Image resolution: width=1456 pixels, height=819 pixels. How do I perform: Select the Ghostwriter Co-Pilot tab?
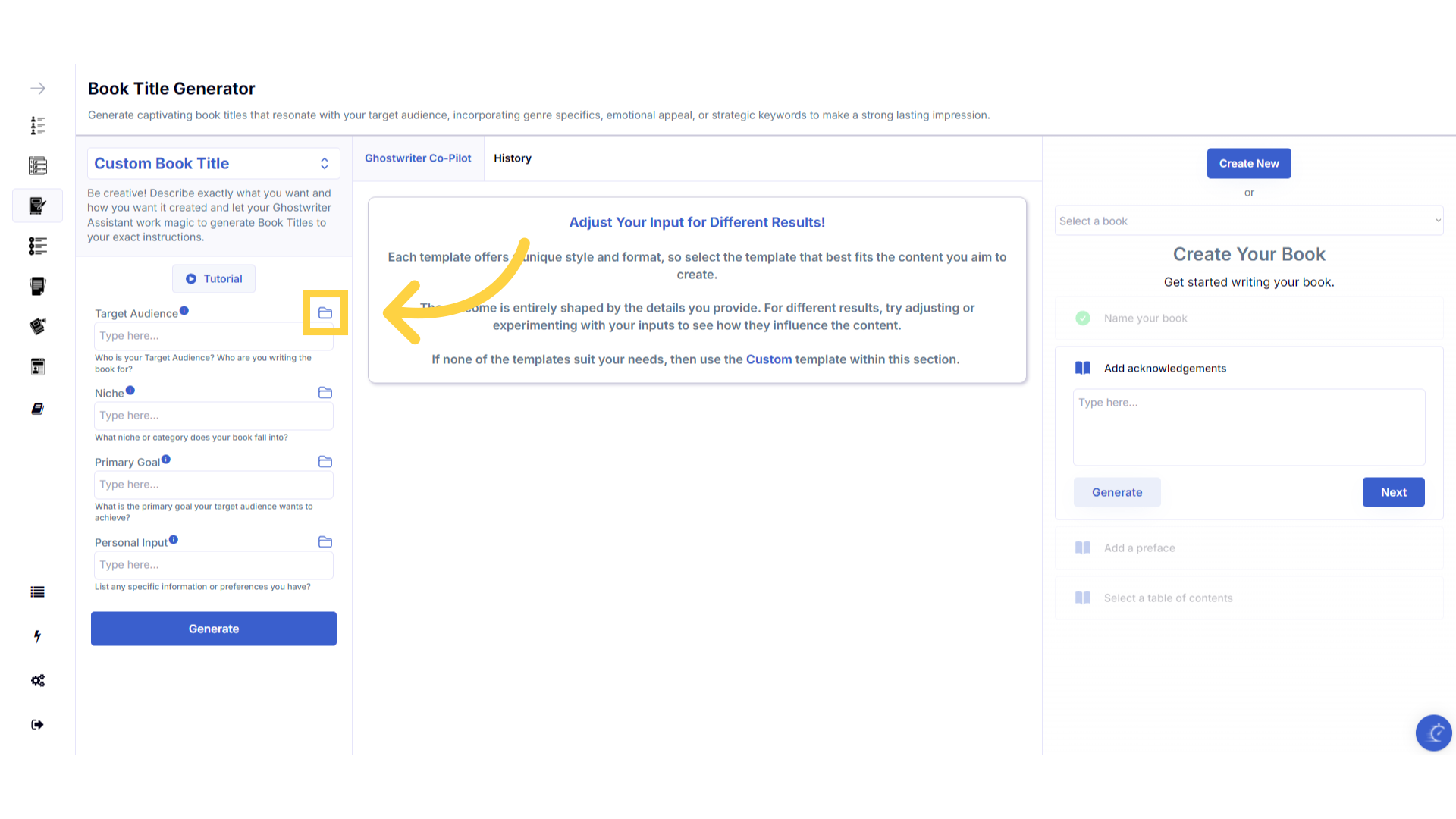coord(418,158)
